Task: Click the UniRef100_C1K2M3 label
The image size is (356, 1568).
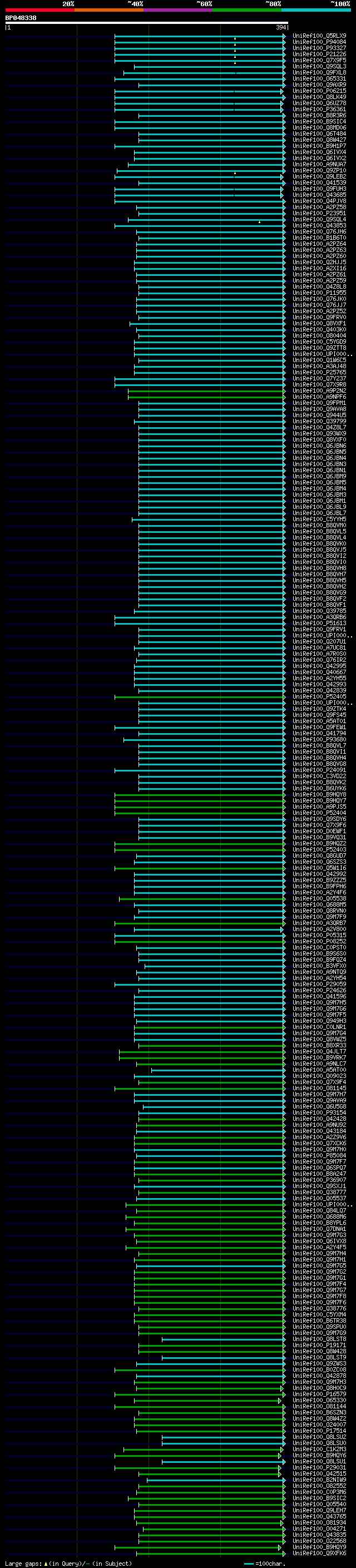Action: (319, 1450)
